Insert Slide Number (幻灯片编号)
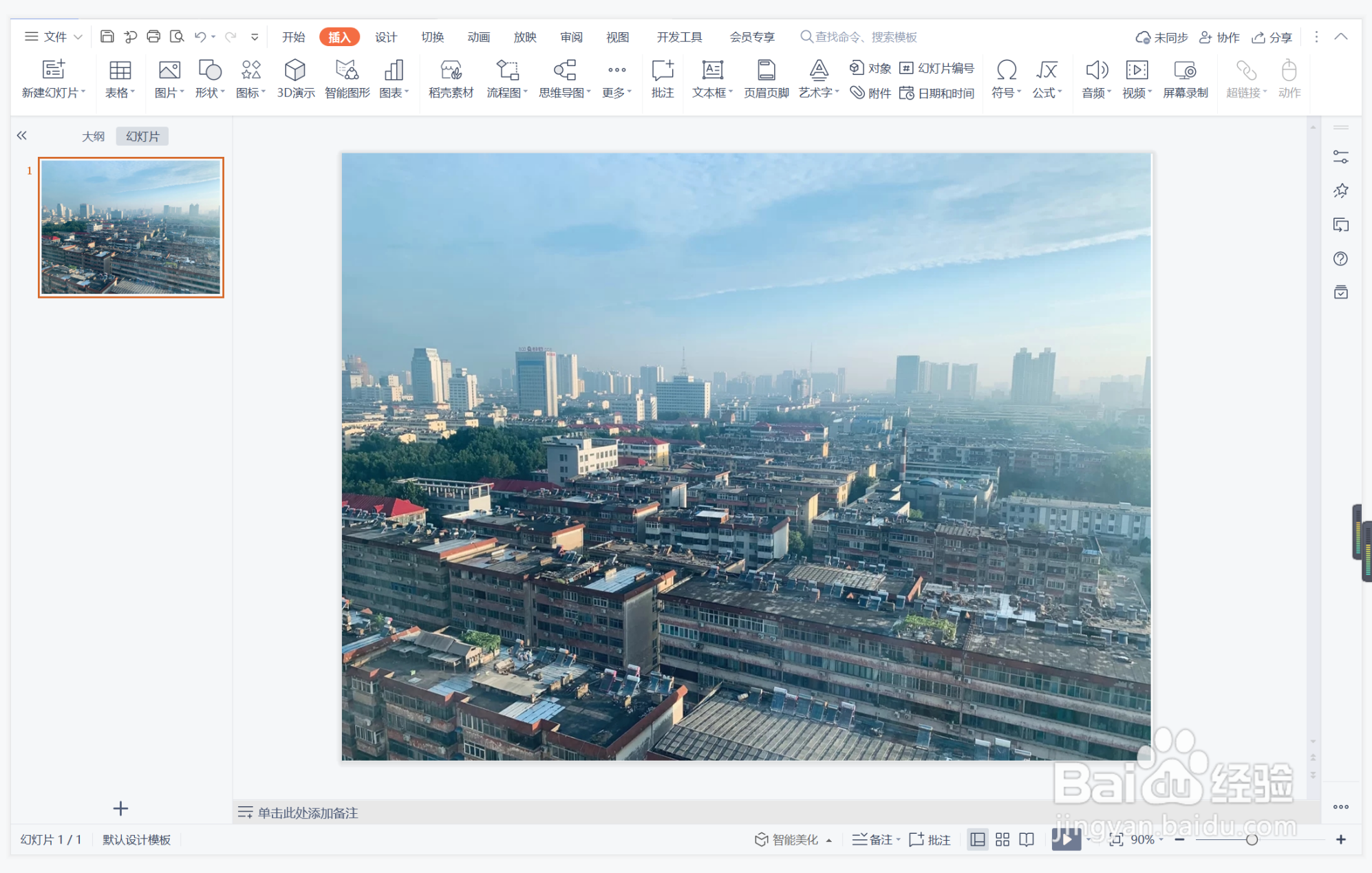Image resolution: width=1372 pixels, height=873 pixels. (x=937, y=68)
